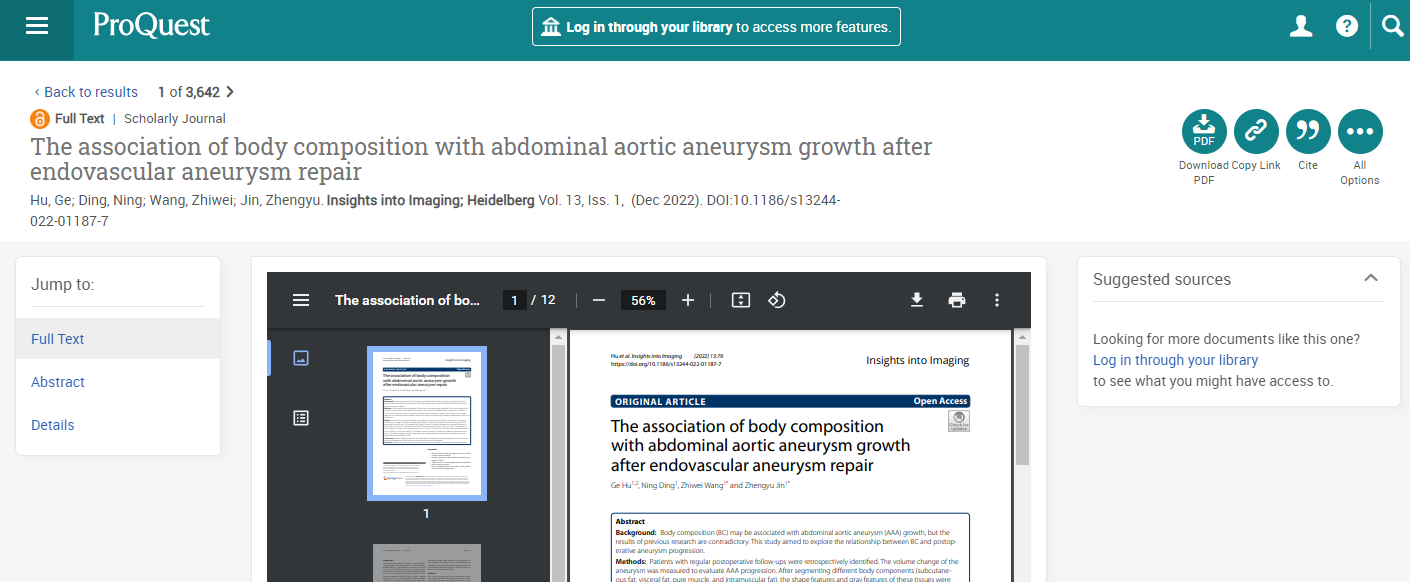This screenshot has width=1410, height=582.
Task: Jump to Abstract section
Action: click(x=58, y=382)
